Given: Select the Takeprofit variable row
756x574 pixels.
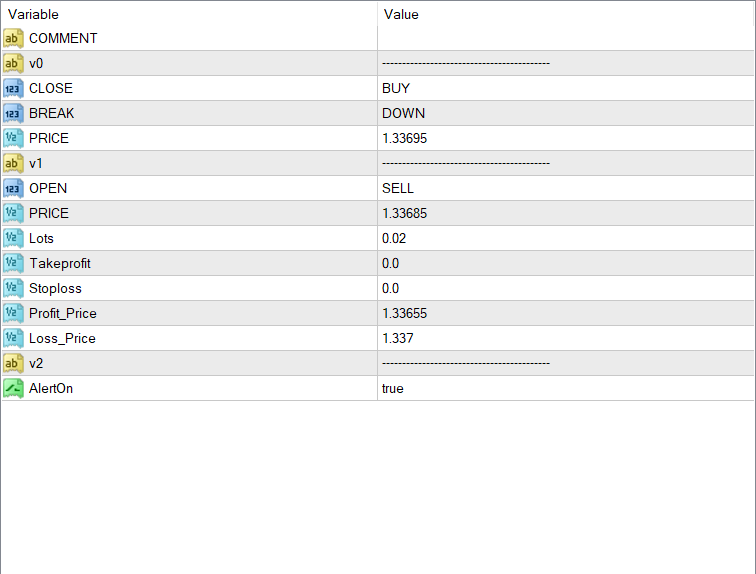Looking at the screenshot, I should (66, 263).
